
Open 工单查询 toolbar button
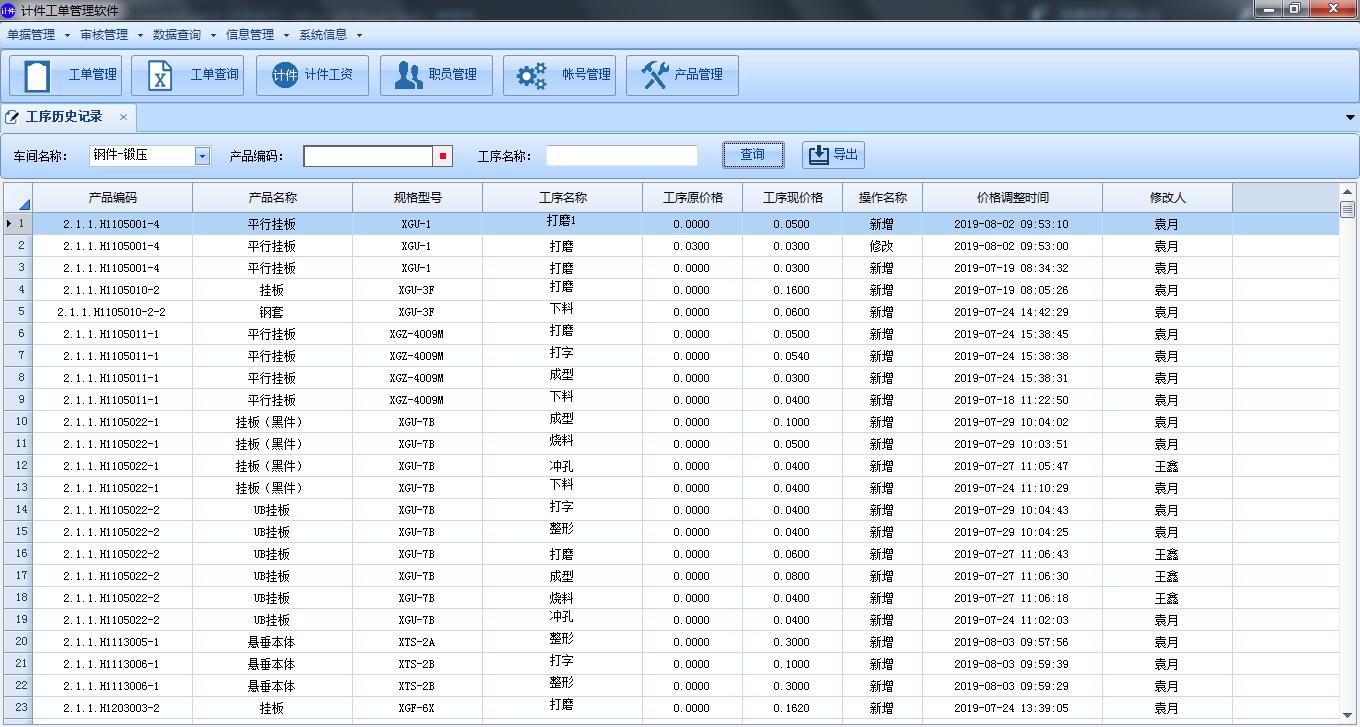pyautogui.click(x=188, y=75)
